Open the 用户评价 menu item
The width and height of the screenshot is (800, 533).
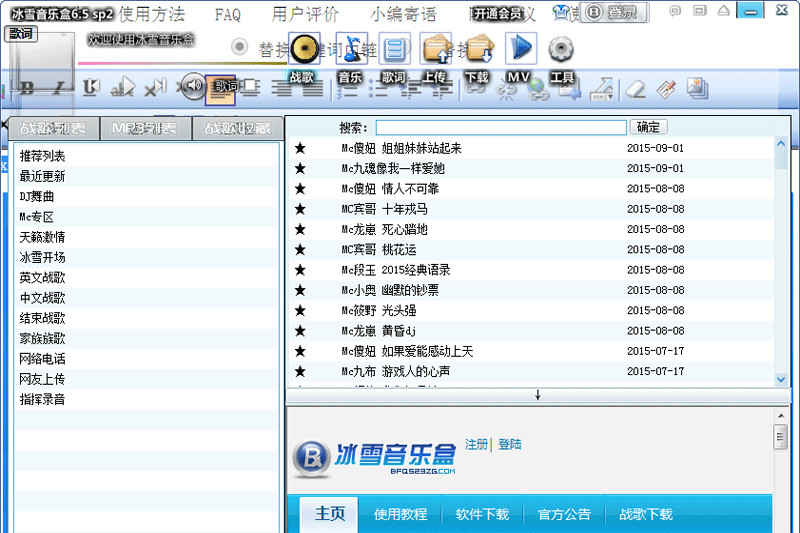coord(305,15)
